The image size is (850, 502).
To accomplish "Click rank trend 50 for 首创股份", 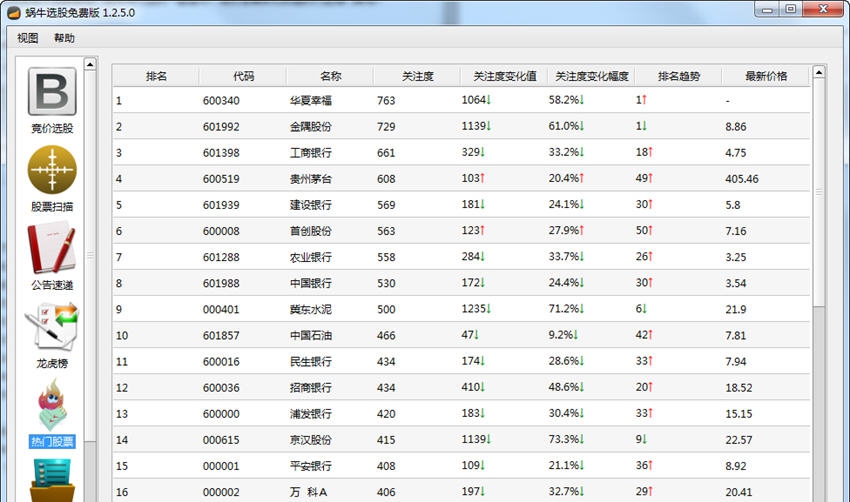I will coord(644,230).
